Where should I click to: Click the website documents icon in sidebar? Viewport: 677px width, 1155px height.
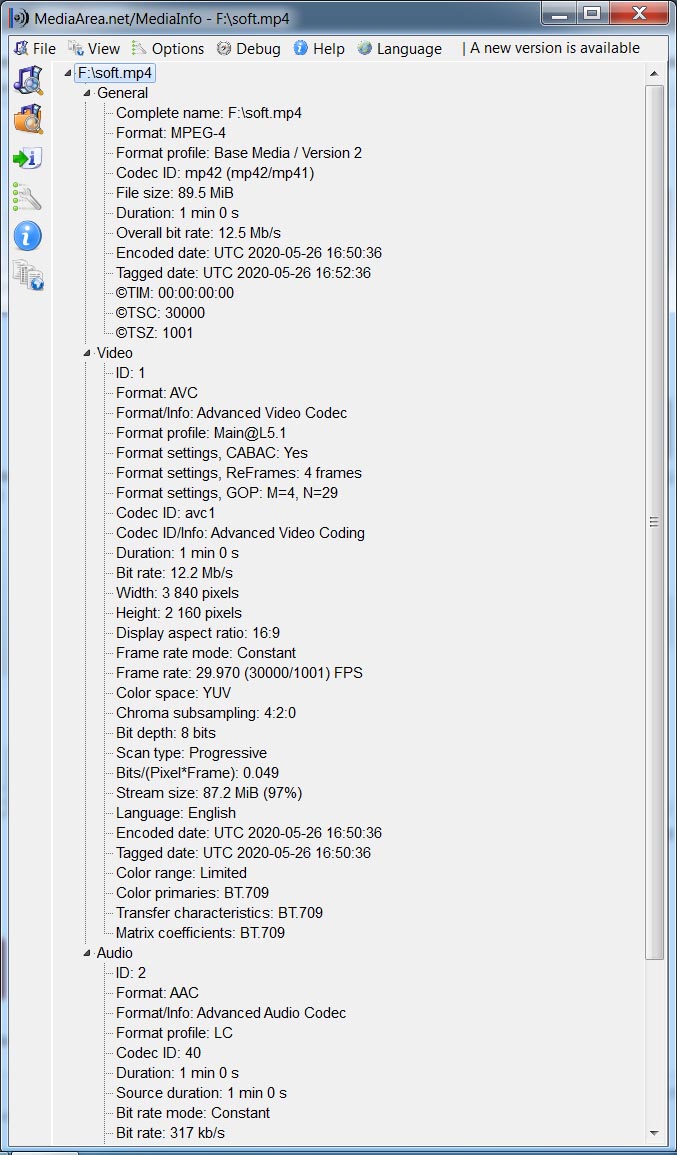[x=28, y=275]
